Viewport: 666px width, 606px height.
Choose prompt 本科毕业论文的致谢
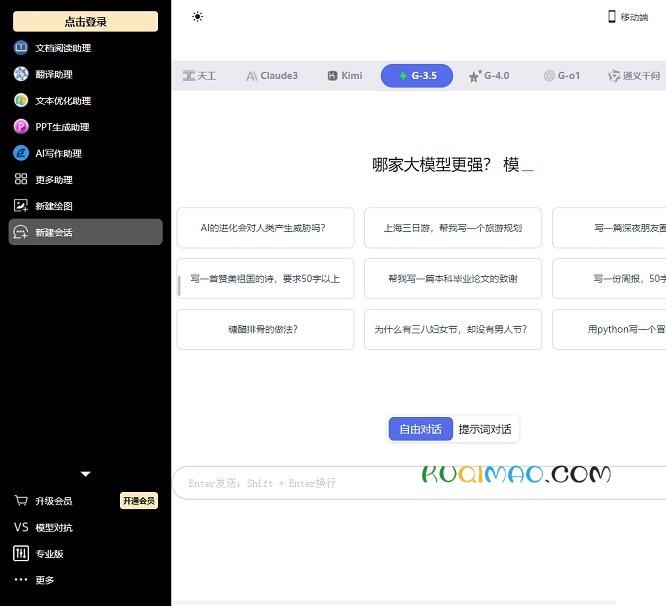click(453, 279)
